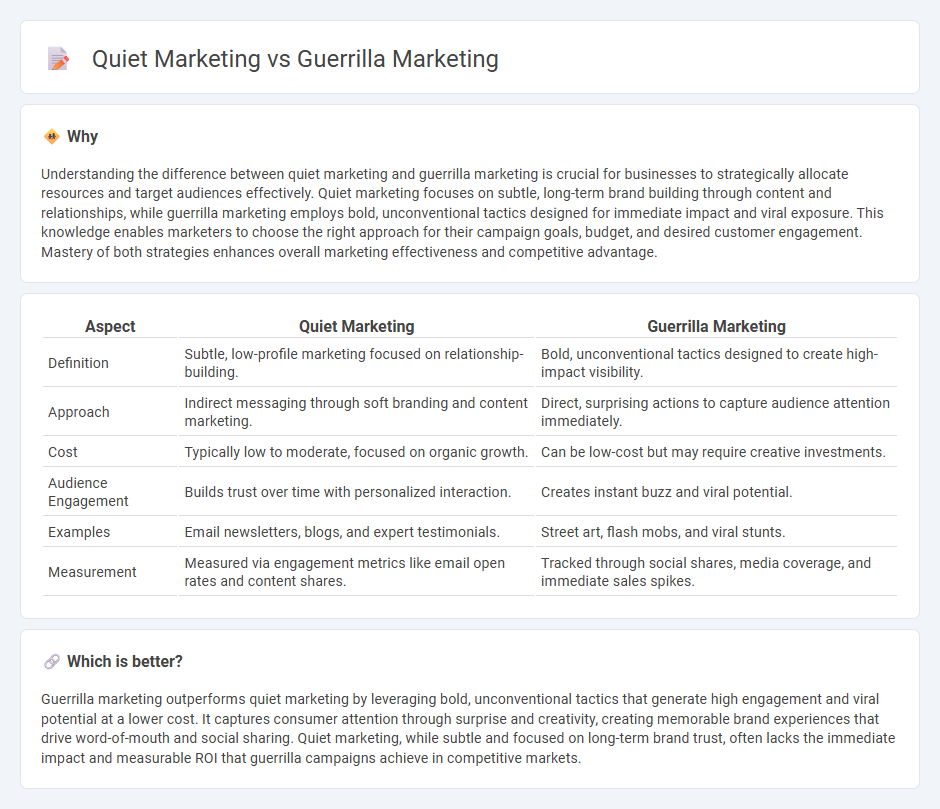Click the Aspect column header
The height and width of the screenshot is (809, 940).
click(x=110, y=326)
